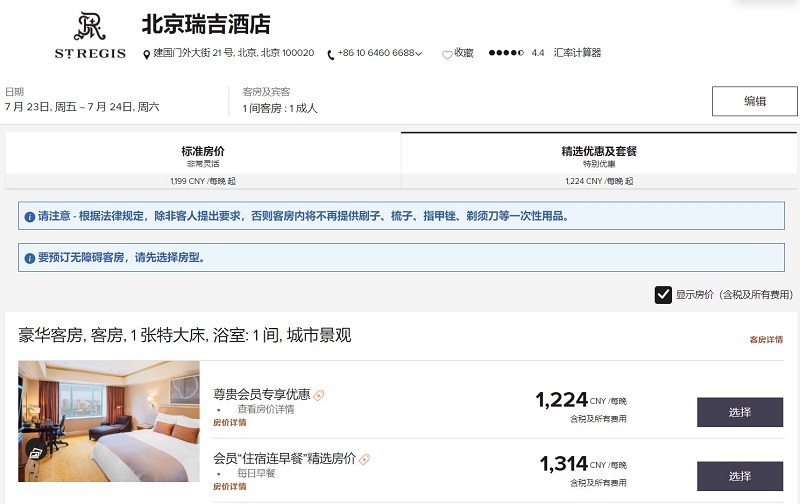
Task: Click the dates 7月23日–7月24日
Action: 82,107
